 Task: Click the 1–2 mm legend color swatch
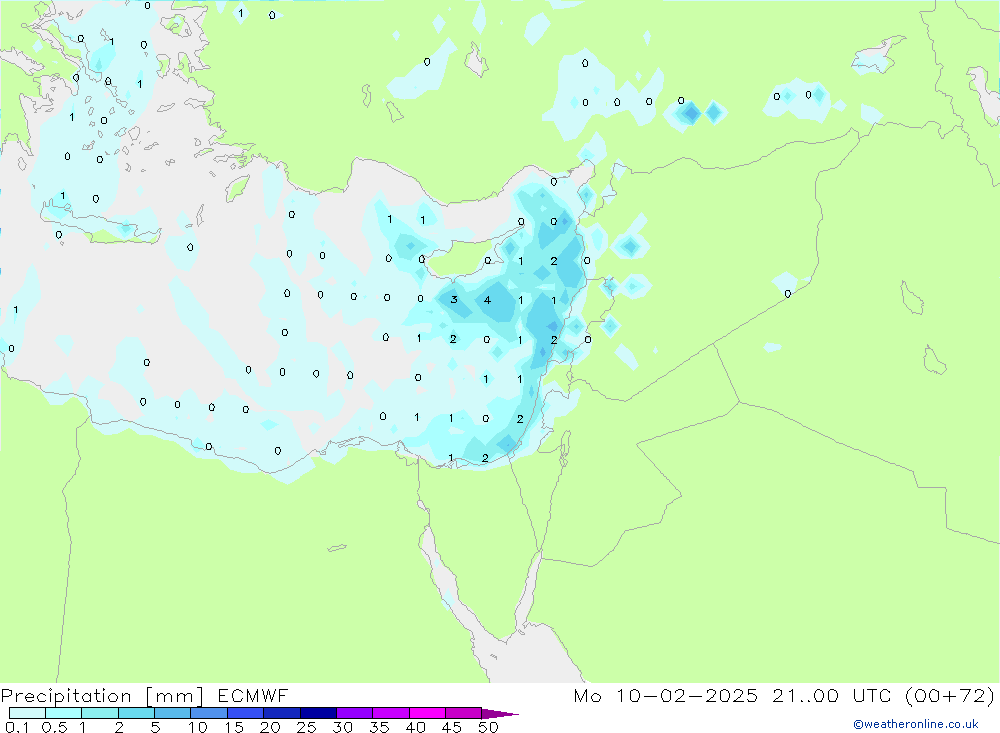[x=100, y=713]
